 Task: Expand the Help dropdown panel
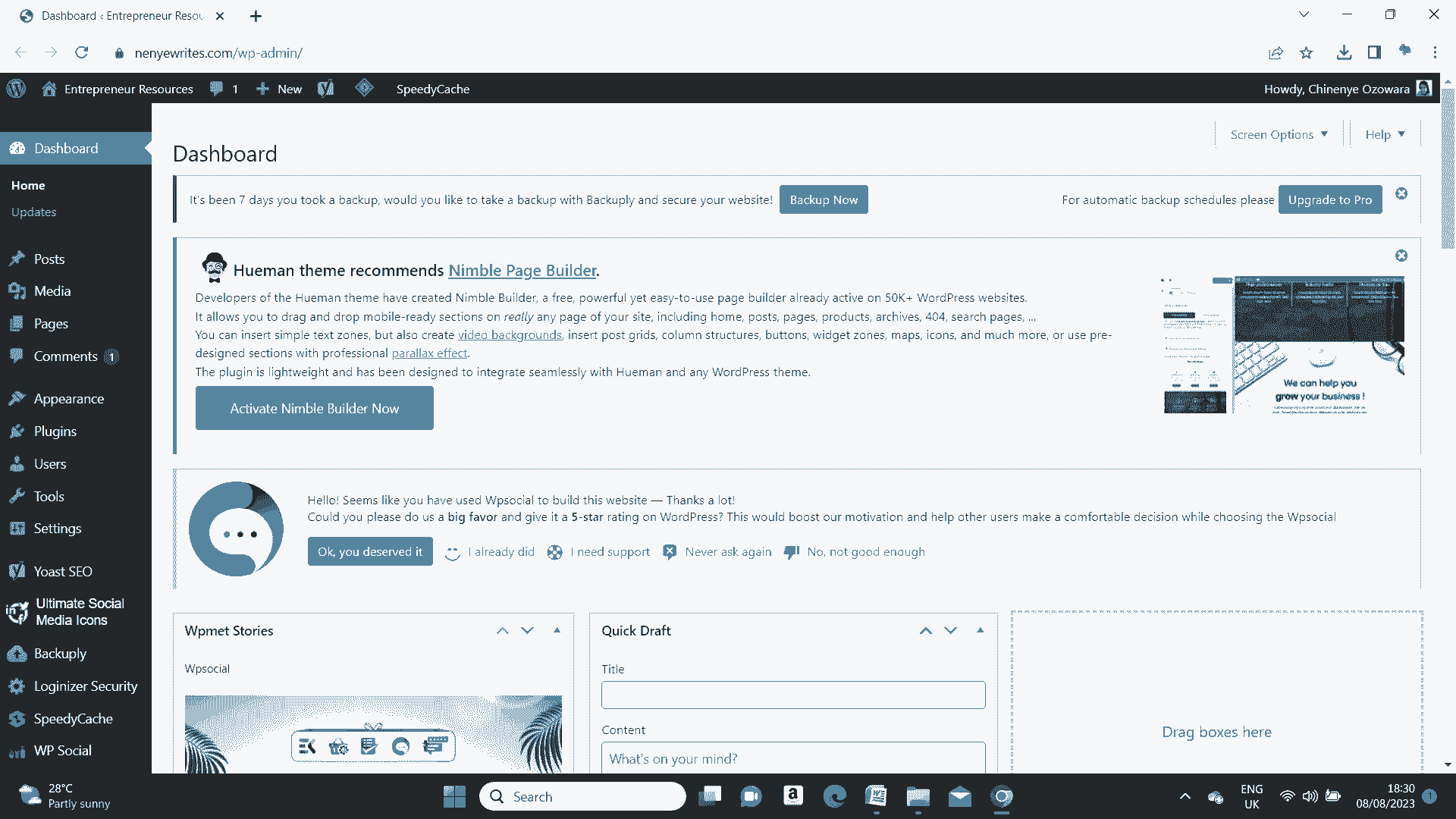click(x=1385, y=133)
